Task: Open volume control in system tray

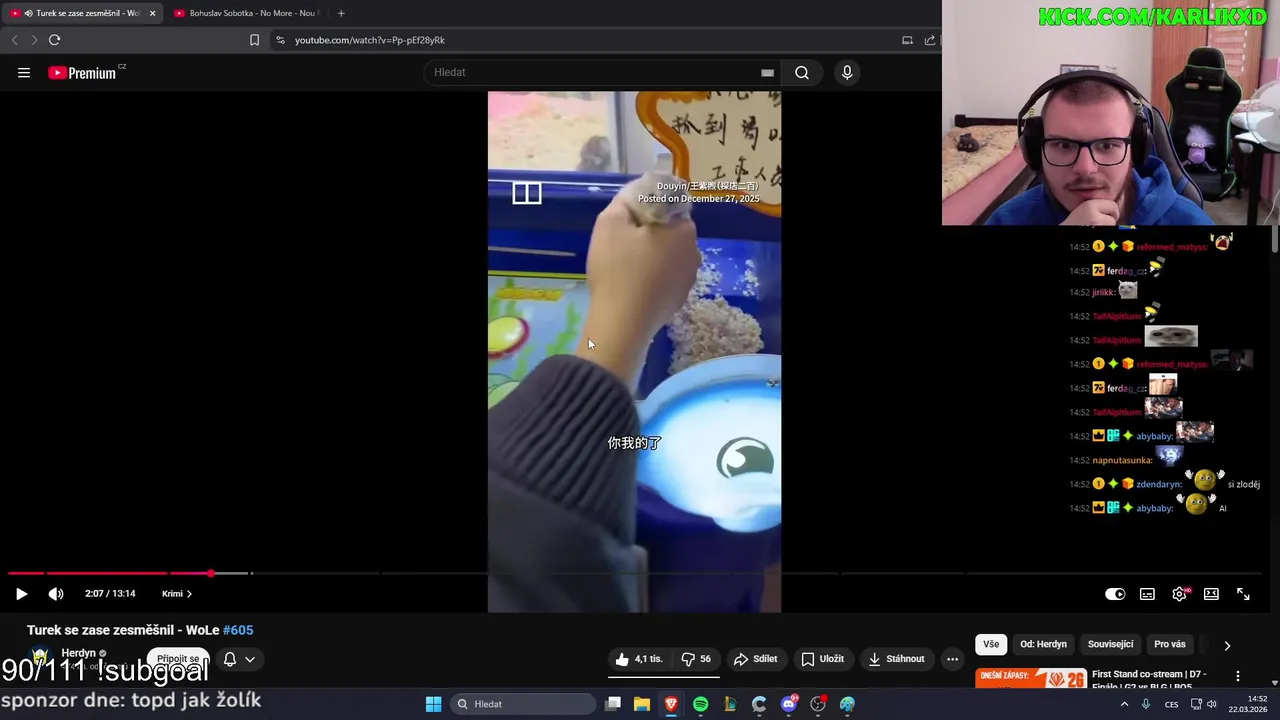Action: pyautogui.click(x=1211, y=704)
